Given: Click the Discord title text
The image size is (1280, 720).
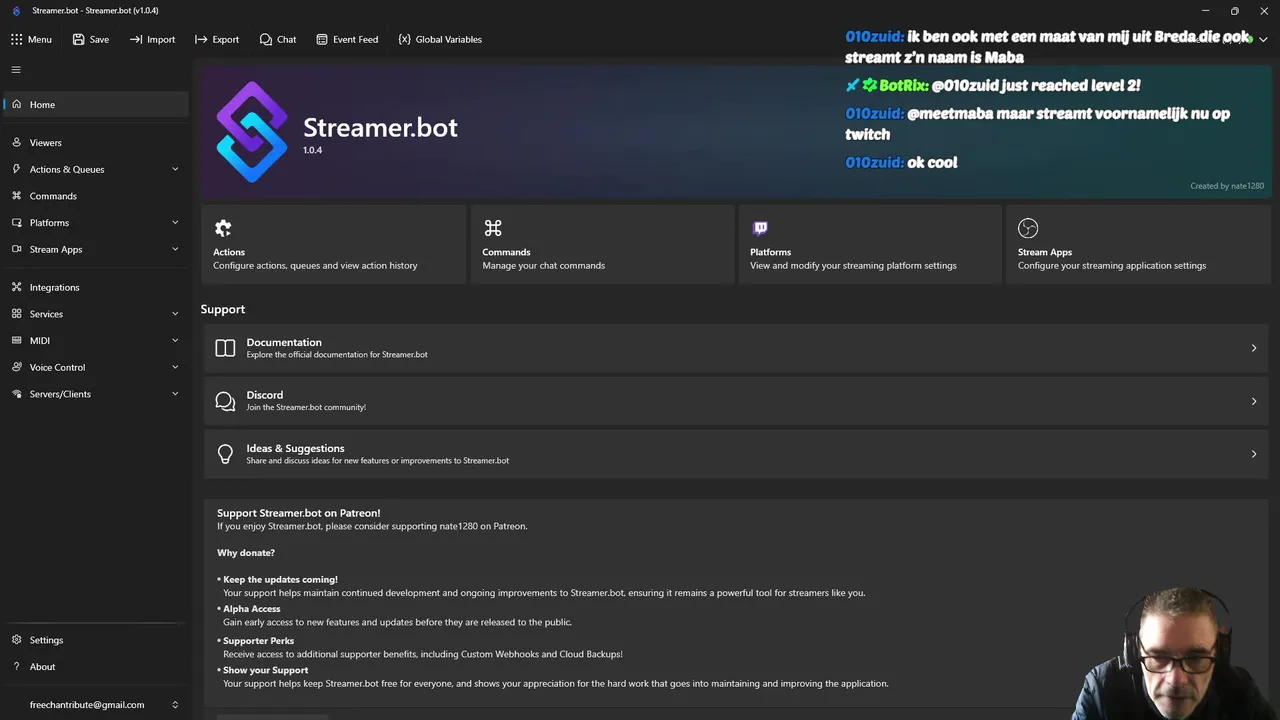Looking at the screenshot, I should pyautogui.click(x=265, y=395).
